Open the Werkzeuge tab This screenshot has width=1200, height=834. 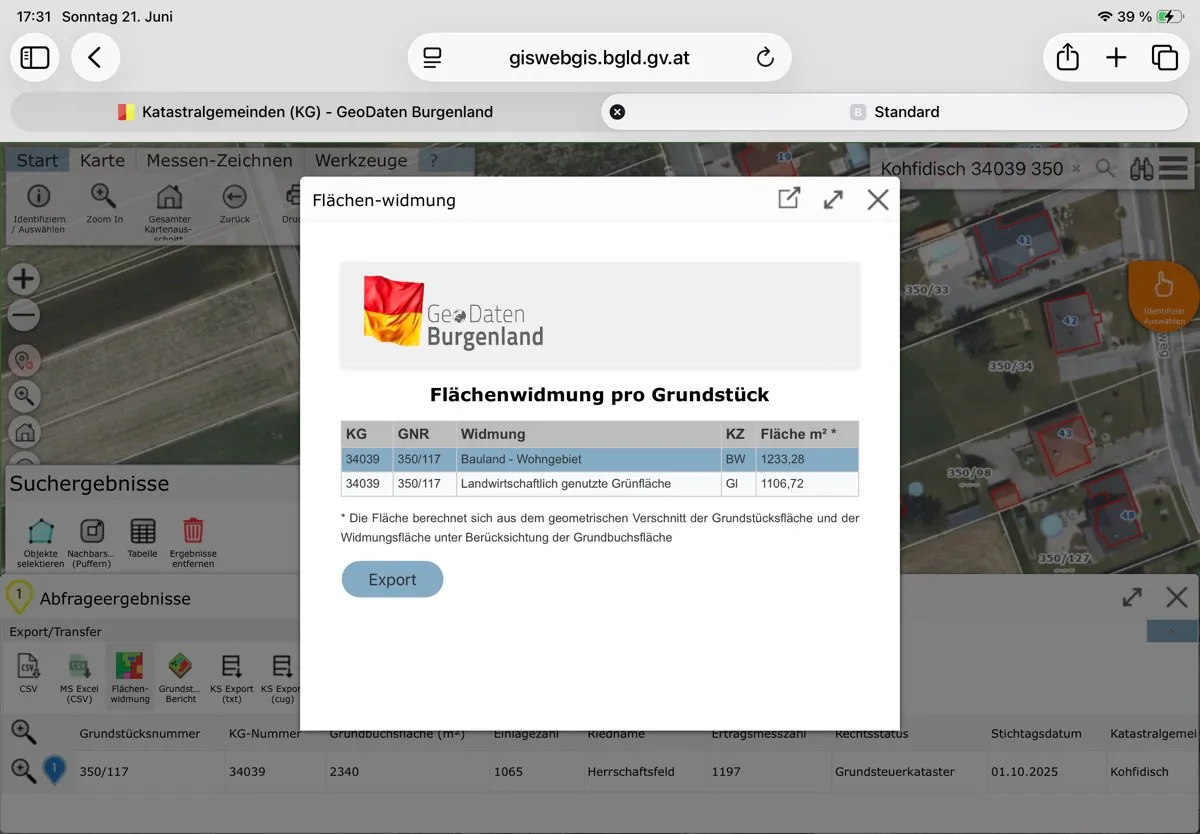point(361,160)
